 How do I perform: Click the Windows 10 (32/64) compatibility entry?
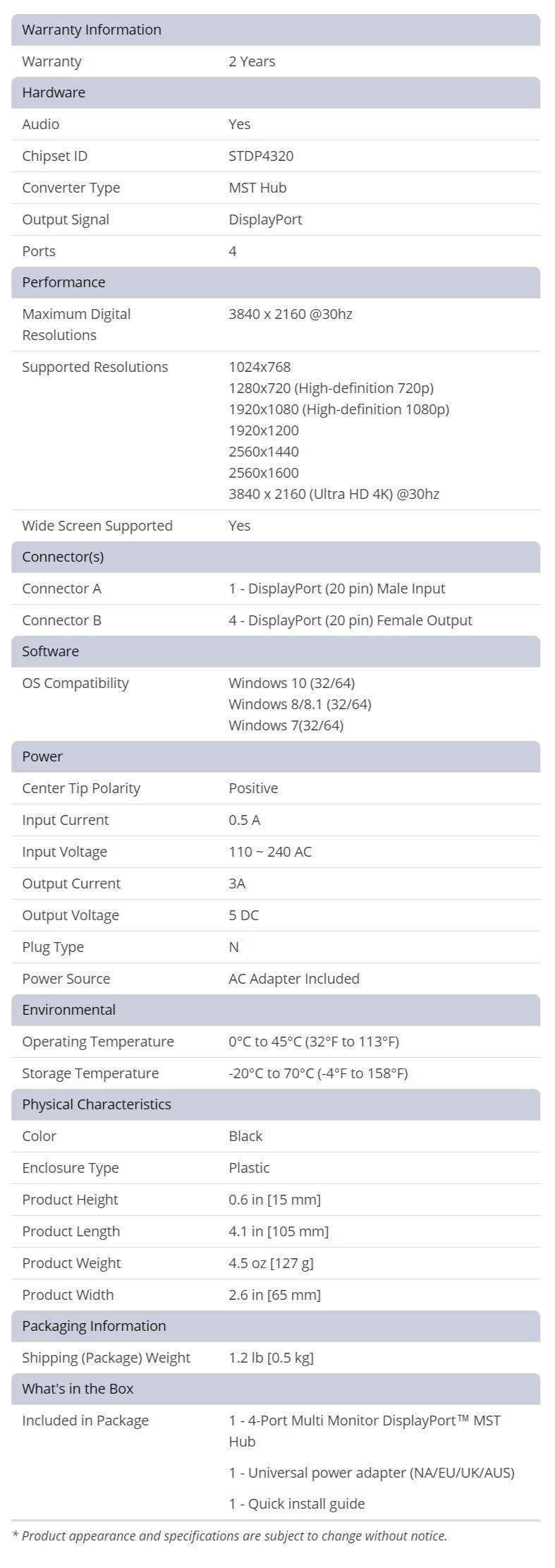pos(292,683)
